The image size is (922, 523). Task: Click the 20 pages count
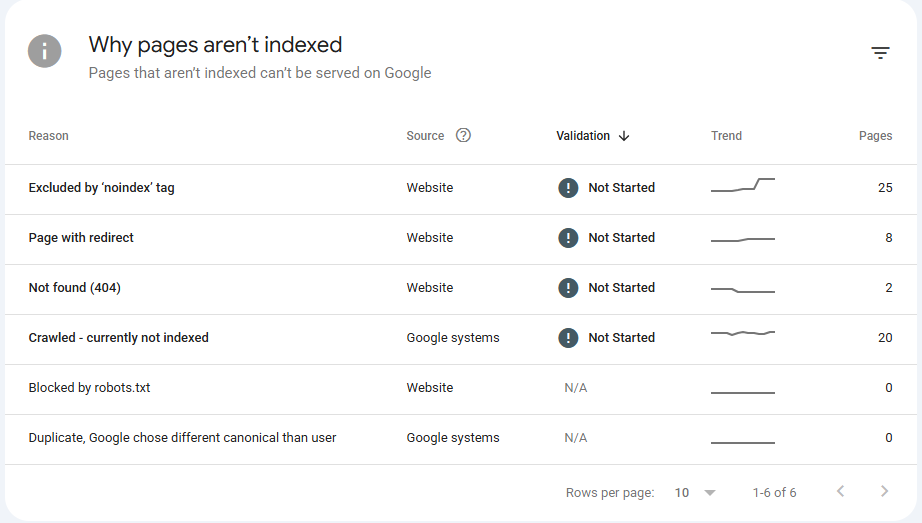click(x=885, y=338)
